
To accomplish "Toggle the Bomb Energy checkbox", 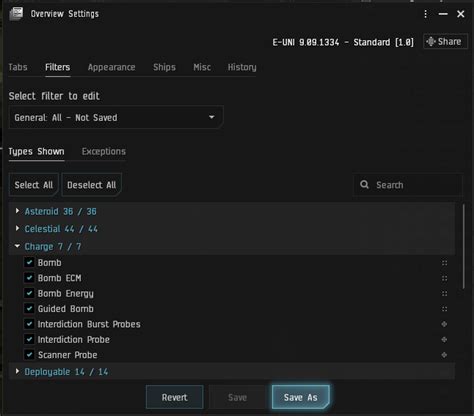I will [29, 293].
